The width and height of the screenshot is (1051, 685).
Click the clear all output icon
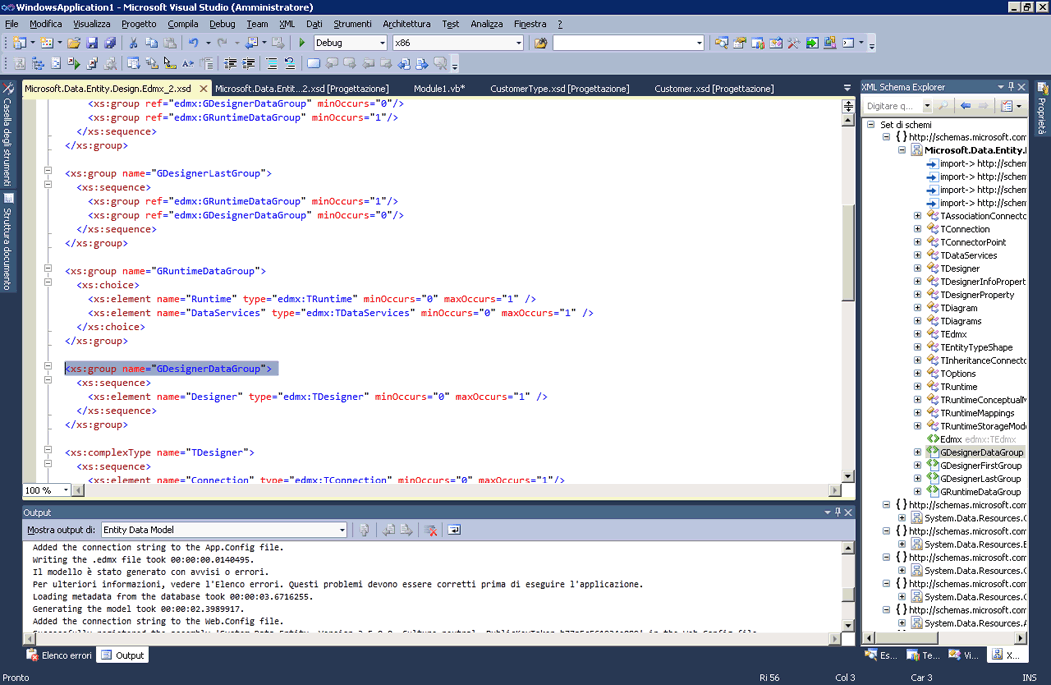point(431,530)
